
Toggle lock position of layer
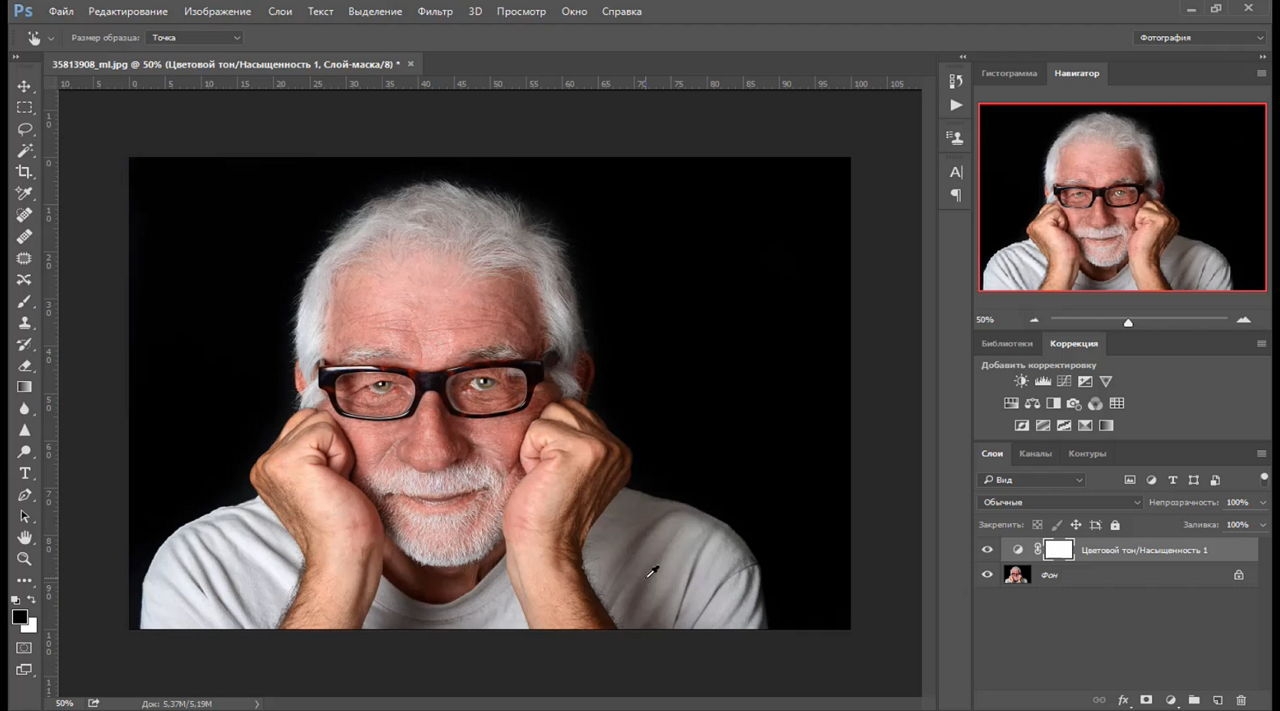click(1076, 524)
